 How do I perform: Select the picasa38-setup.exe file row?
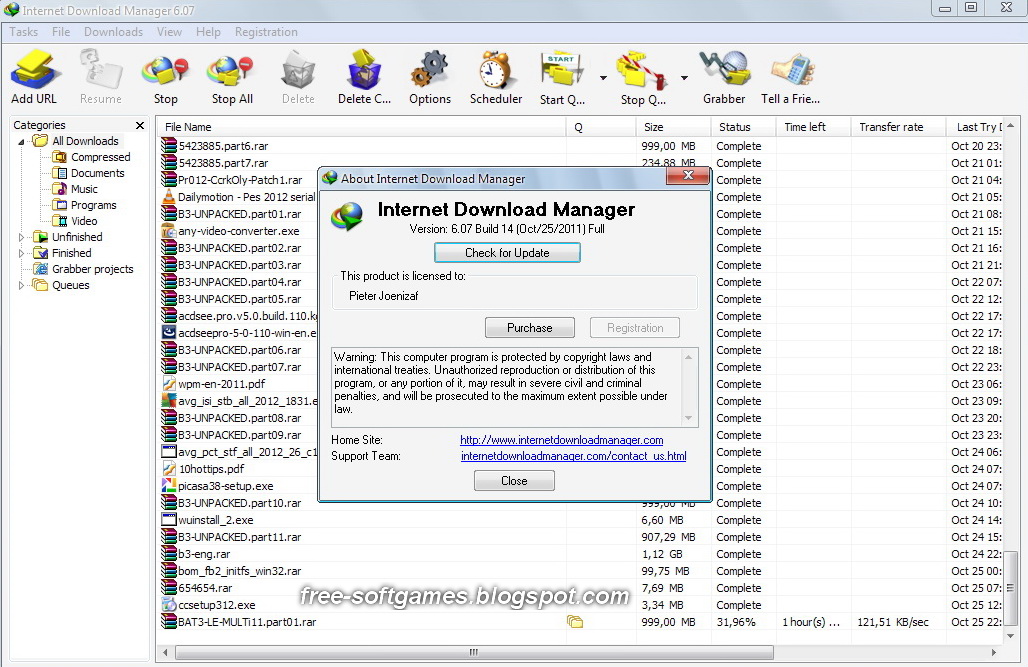(581, 486)
